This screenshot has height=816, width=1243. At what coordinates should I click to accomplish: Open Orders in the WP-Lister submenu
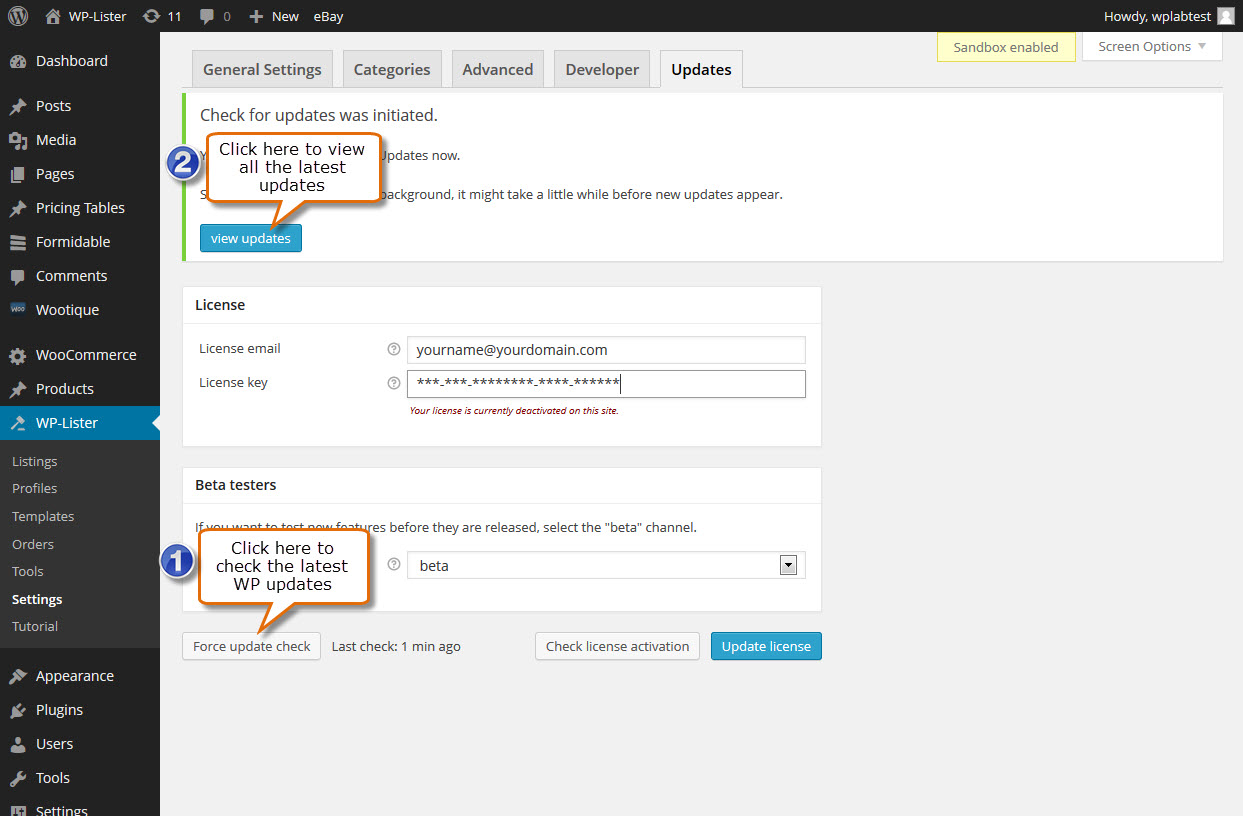coord(33,544)
